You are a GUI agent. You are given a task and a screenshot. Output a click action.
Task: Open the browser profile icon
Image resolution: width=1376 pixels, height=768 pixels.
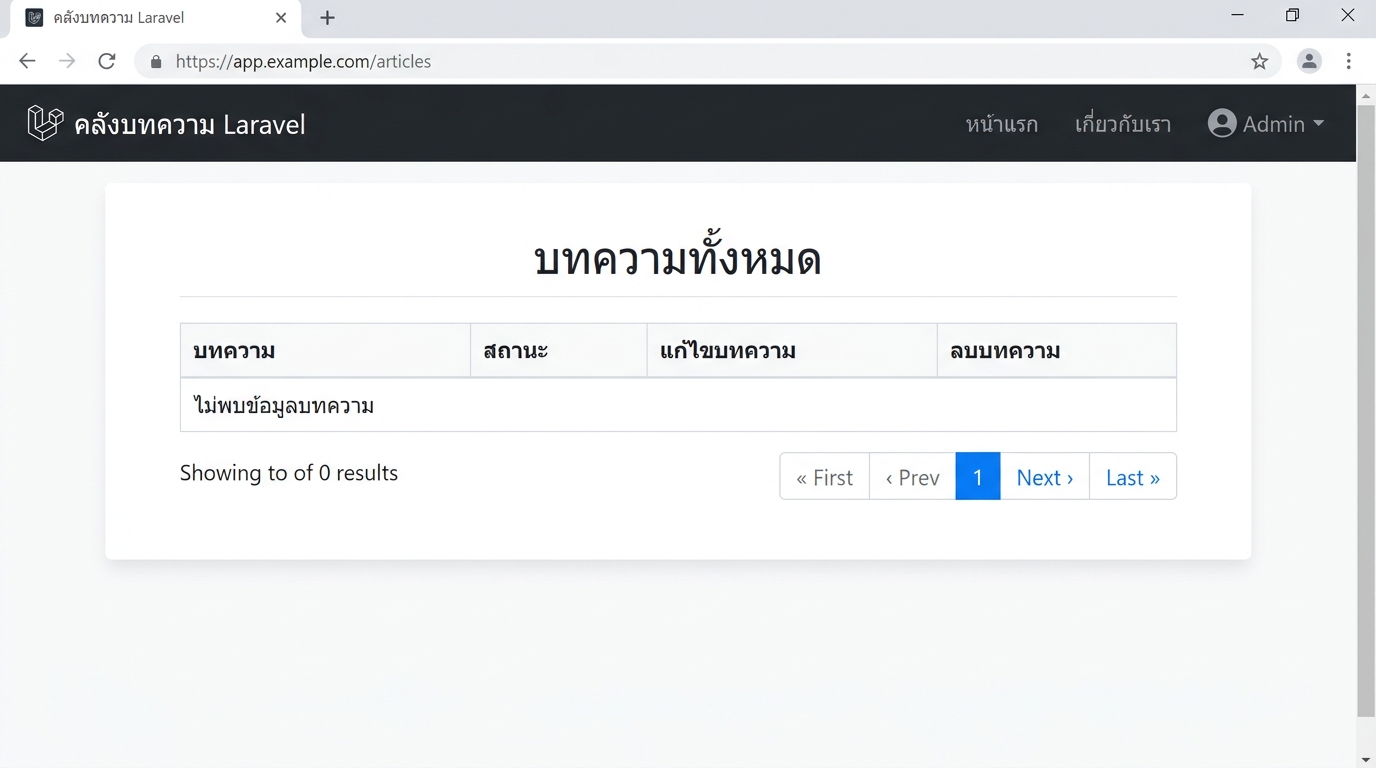1309,61
